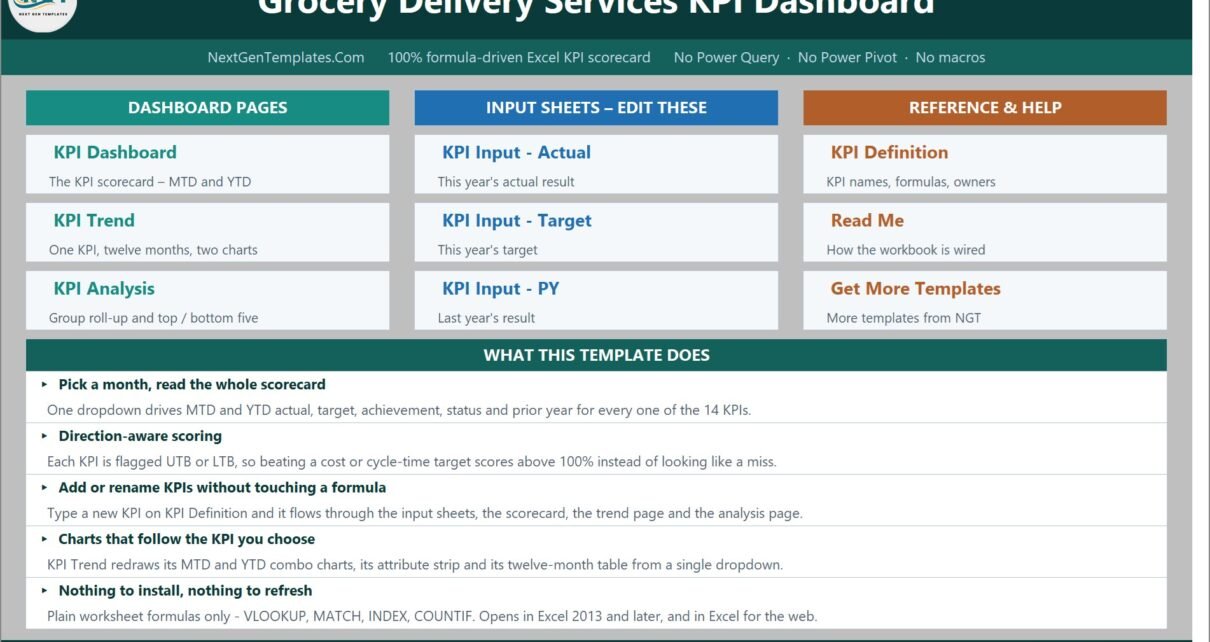Open the KPI Definition sheet link
The height and width of the screenshot is (642, 1210).
tap(889, 153)
